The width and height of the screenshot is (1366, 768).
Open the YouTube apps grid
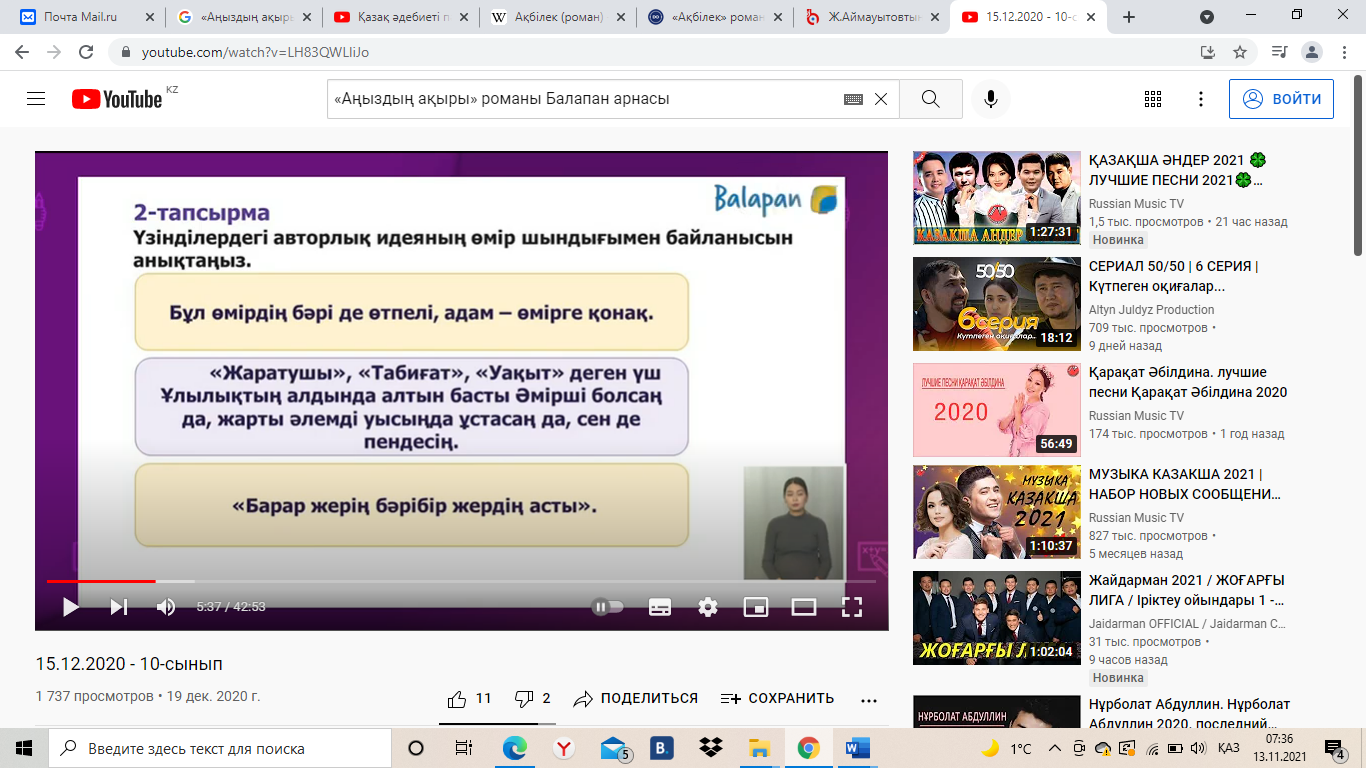pos(1153,99)
